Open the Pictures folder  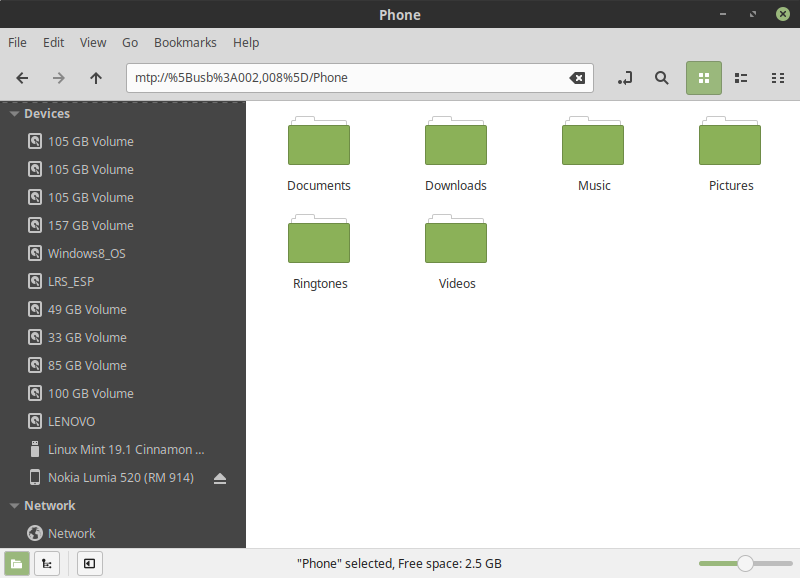[x=730, y=154]
